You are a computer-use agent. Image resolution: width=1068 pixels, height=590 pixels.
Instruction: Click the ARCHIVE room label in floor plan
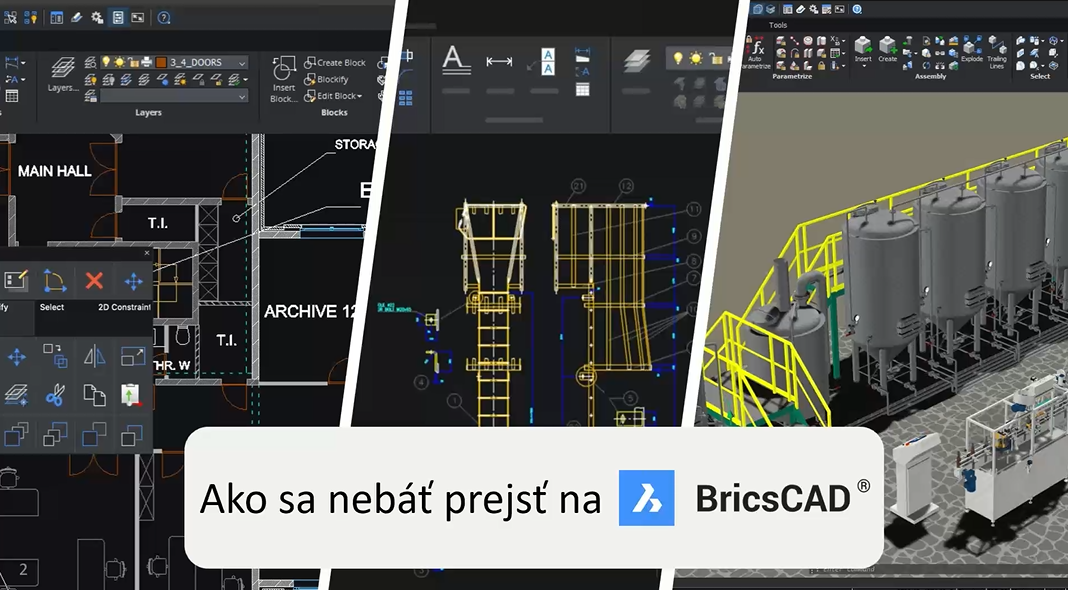310,311
